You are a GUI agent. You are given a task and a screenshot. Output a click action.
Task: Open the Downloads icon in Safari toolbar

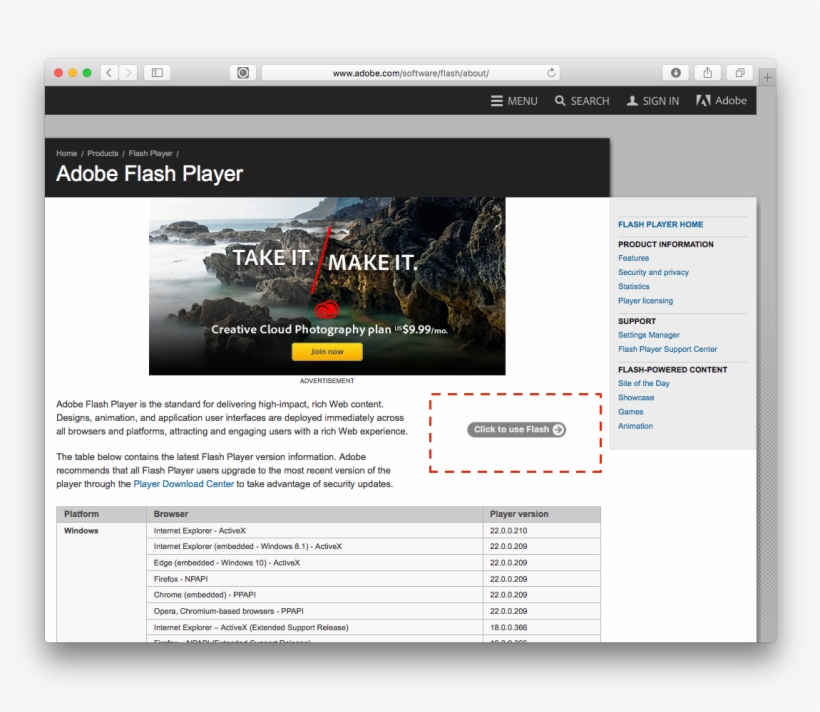[x=676, y=73]
